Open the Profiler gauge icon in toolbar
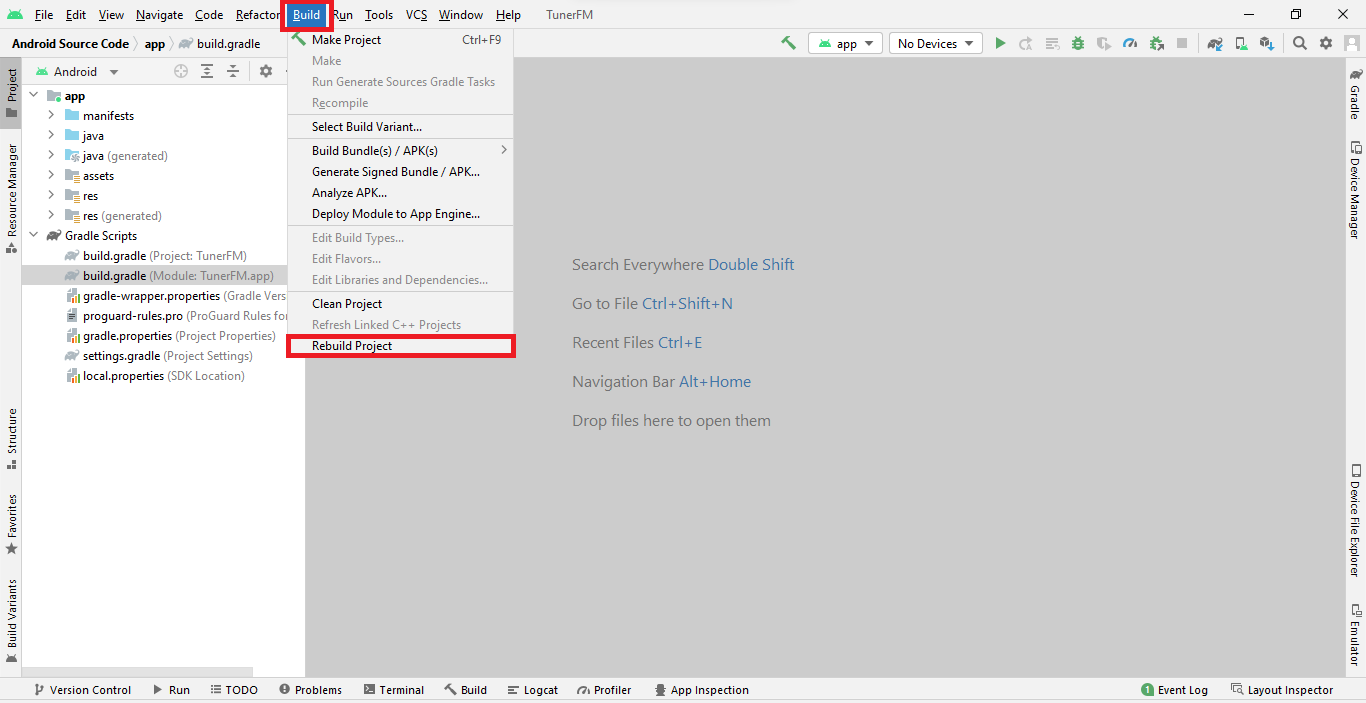1366x703 pixels. (1130, 43)
